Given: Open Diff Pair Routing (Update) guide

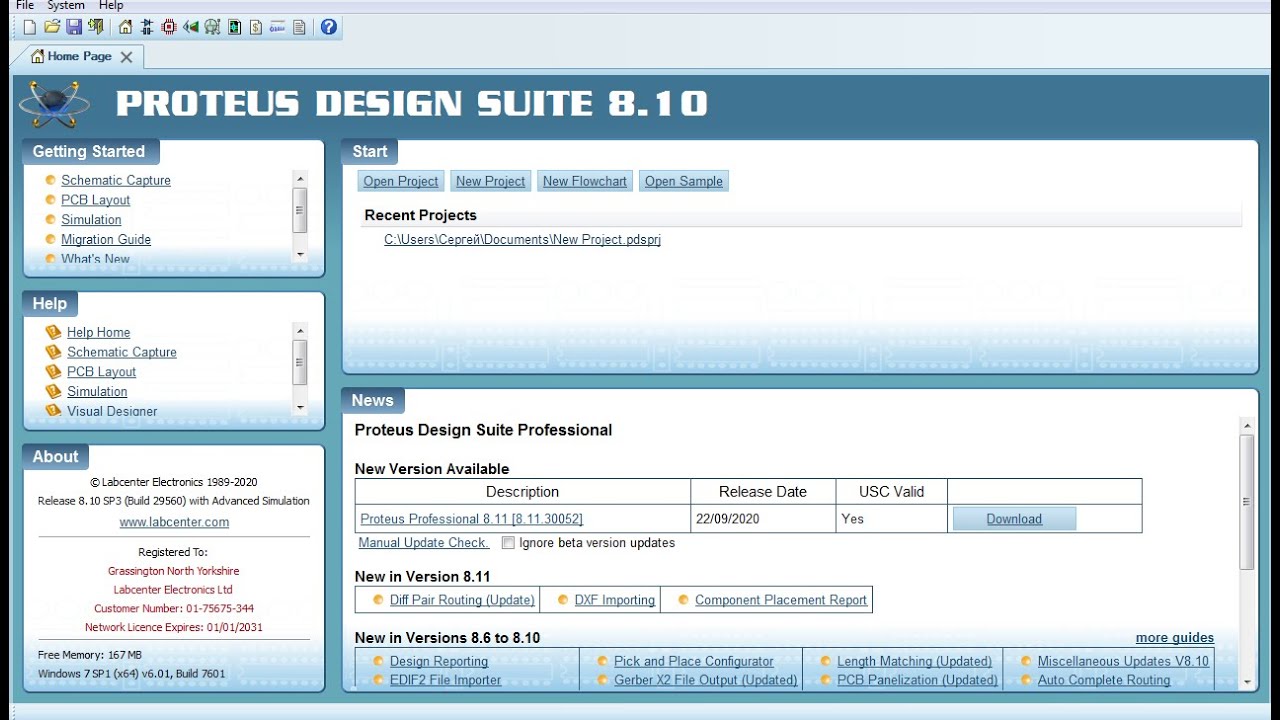Looking at the screenshot, I should point(462,600).
